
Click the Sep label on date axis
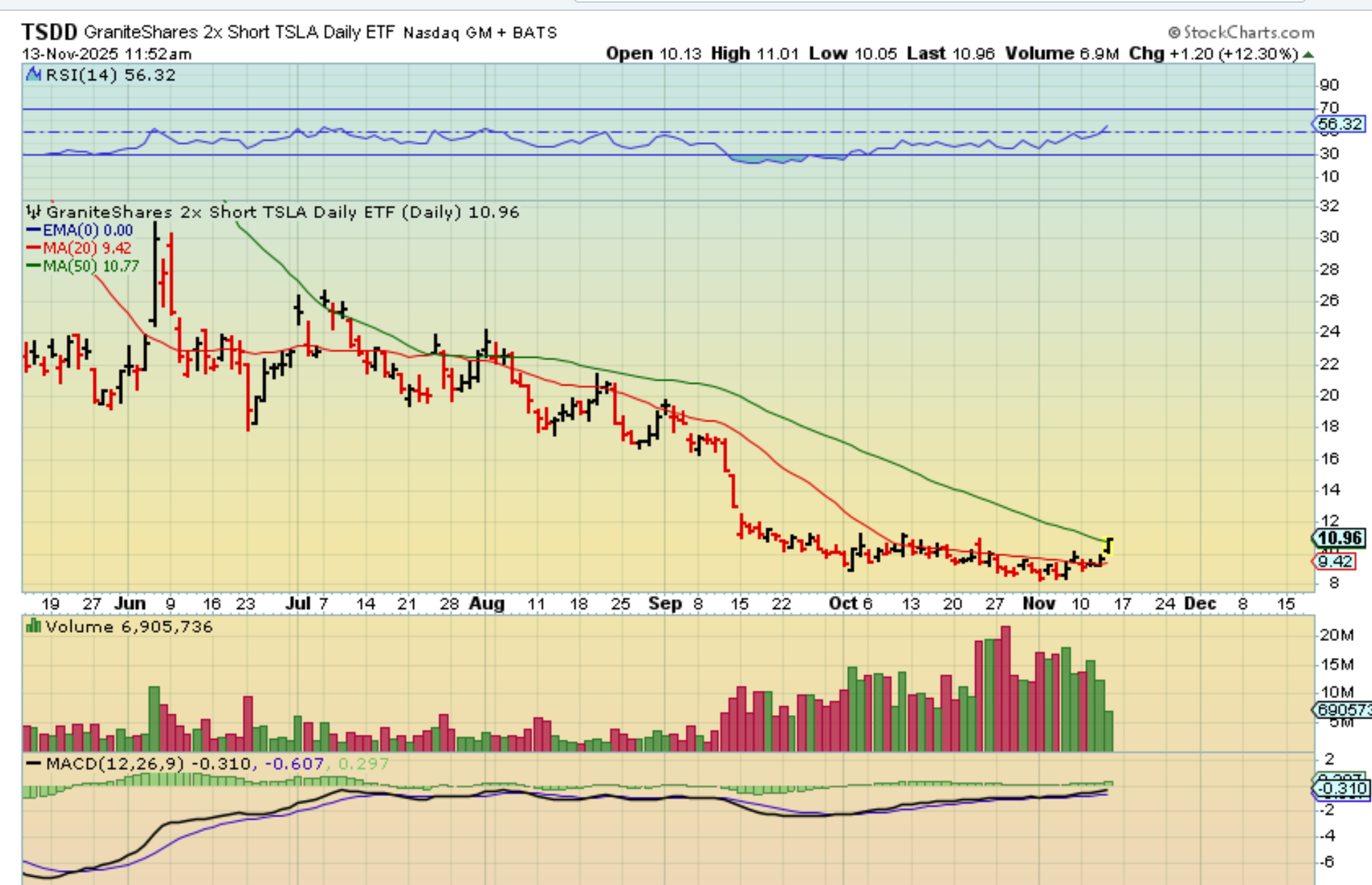665,604
